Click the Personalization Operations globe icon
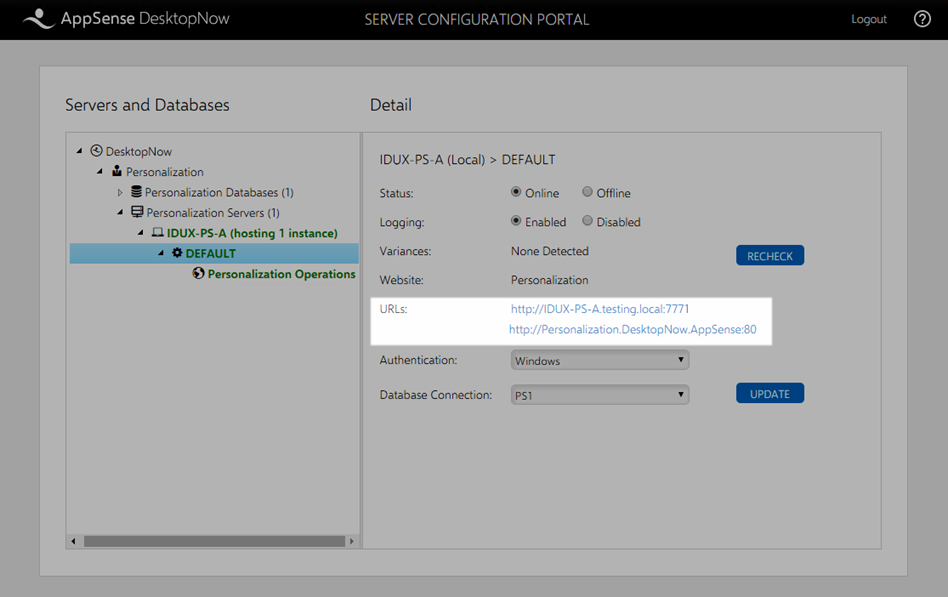The width and height of the screenshot is (948, 597). tap(198, 274)
